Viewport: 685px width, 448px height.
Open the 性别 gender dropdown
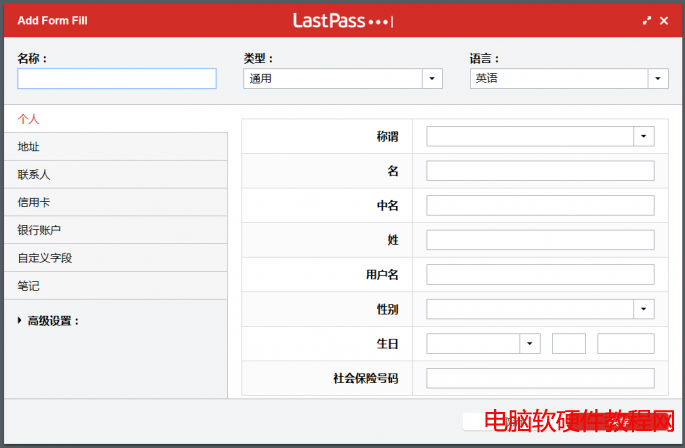[x=540, y=309]
